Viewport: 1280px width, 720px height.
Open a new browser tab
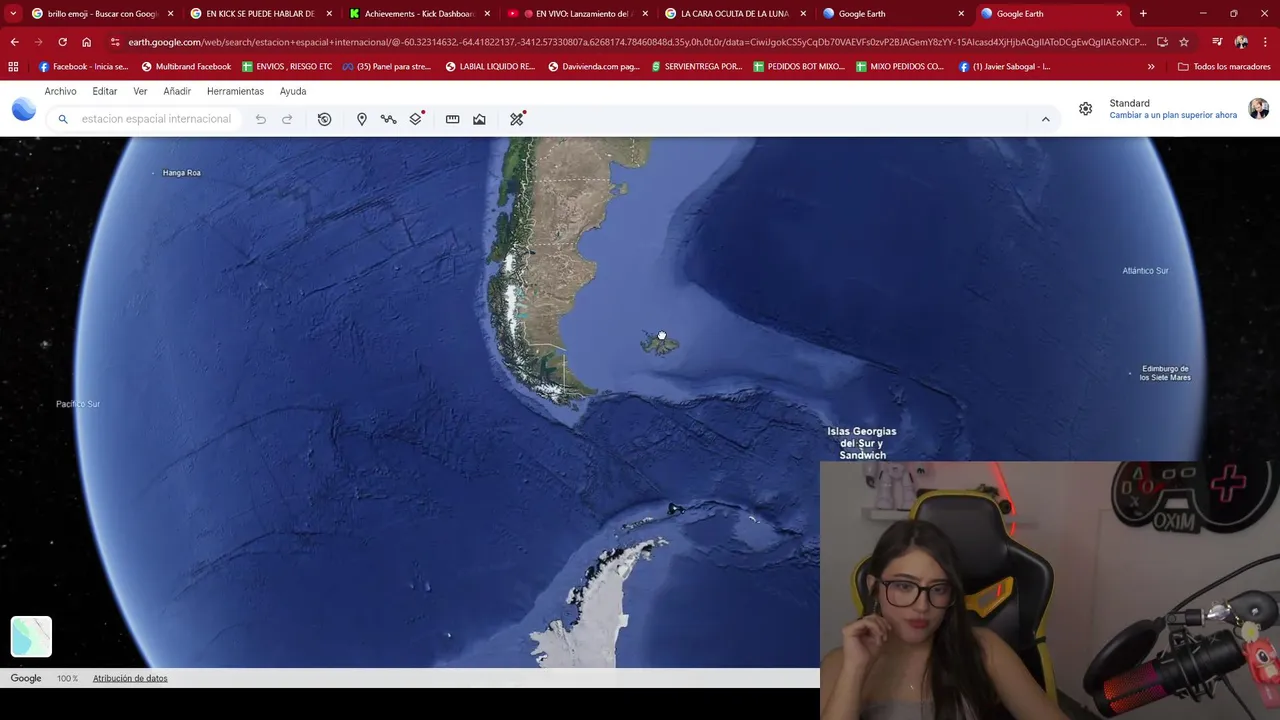point(1143,14)
